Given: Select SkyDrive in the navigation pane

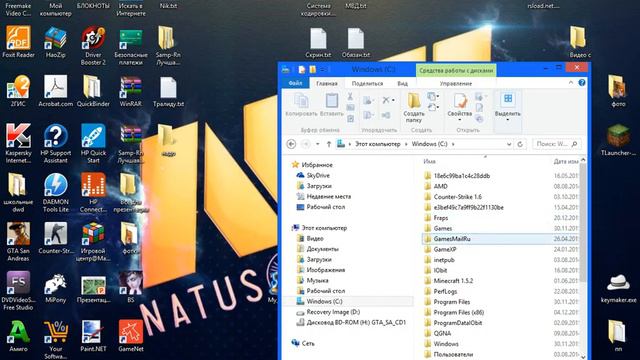Looking at the screenshot, I should 313,175.
